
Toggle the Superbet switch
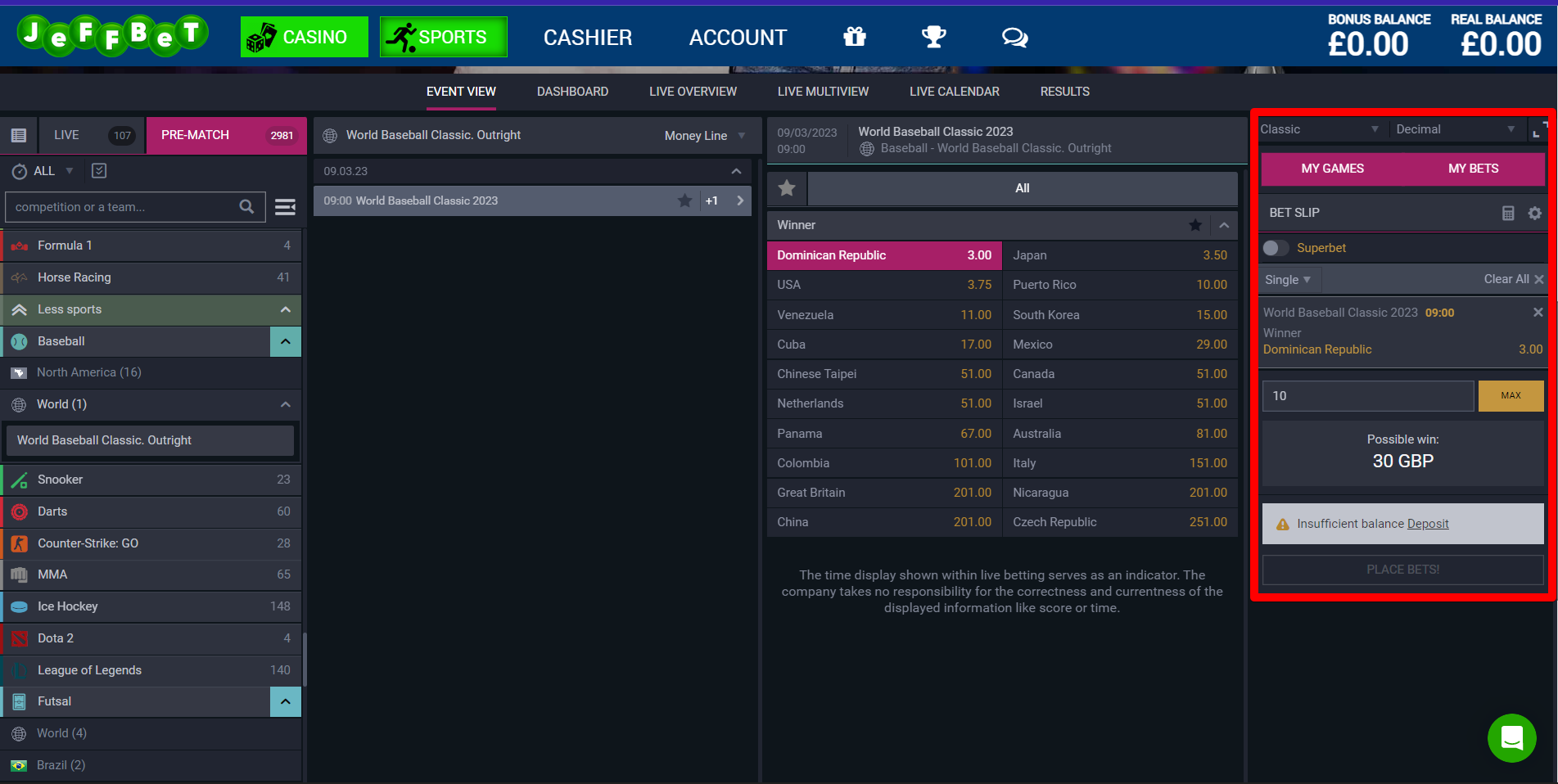pos(1276,248)
